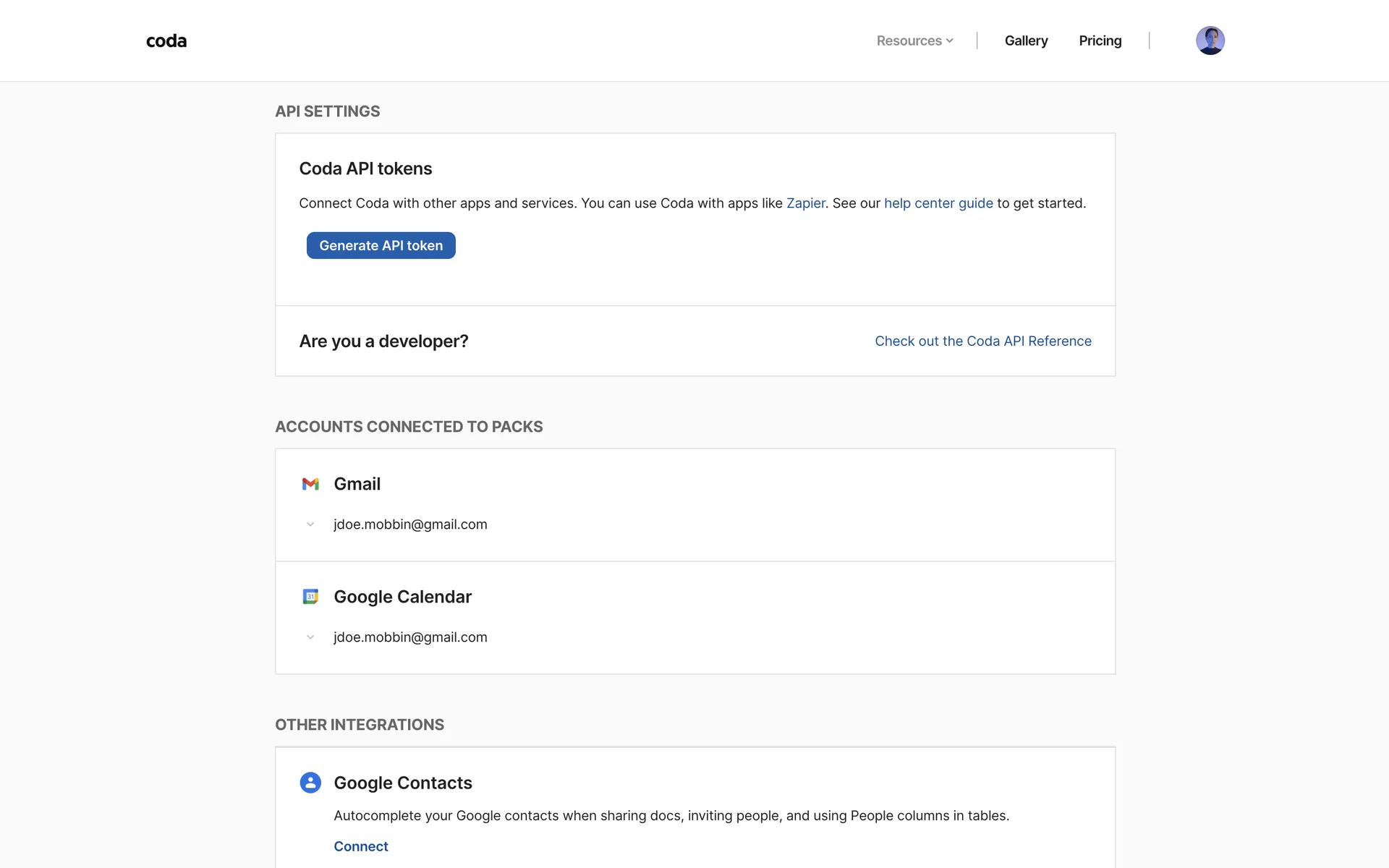Connect Google Contacts integration
1389x868 pixels.
(x=360, y=846)
